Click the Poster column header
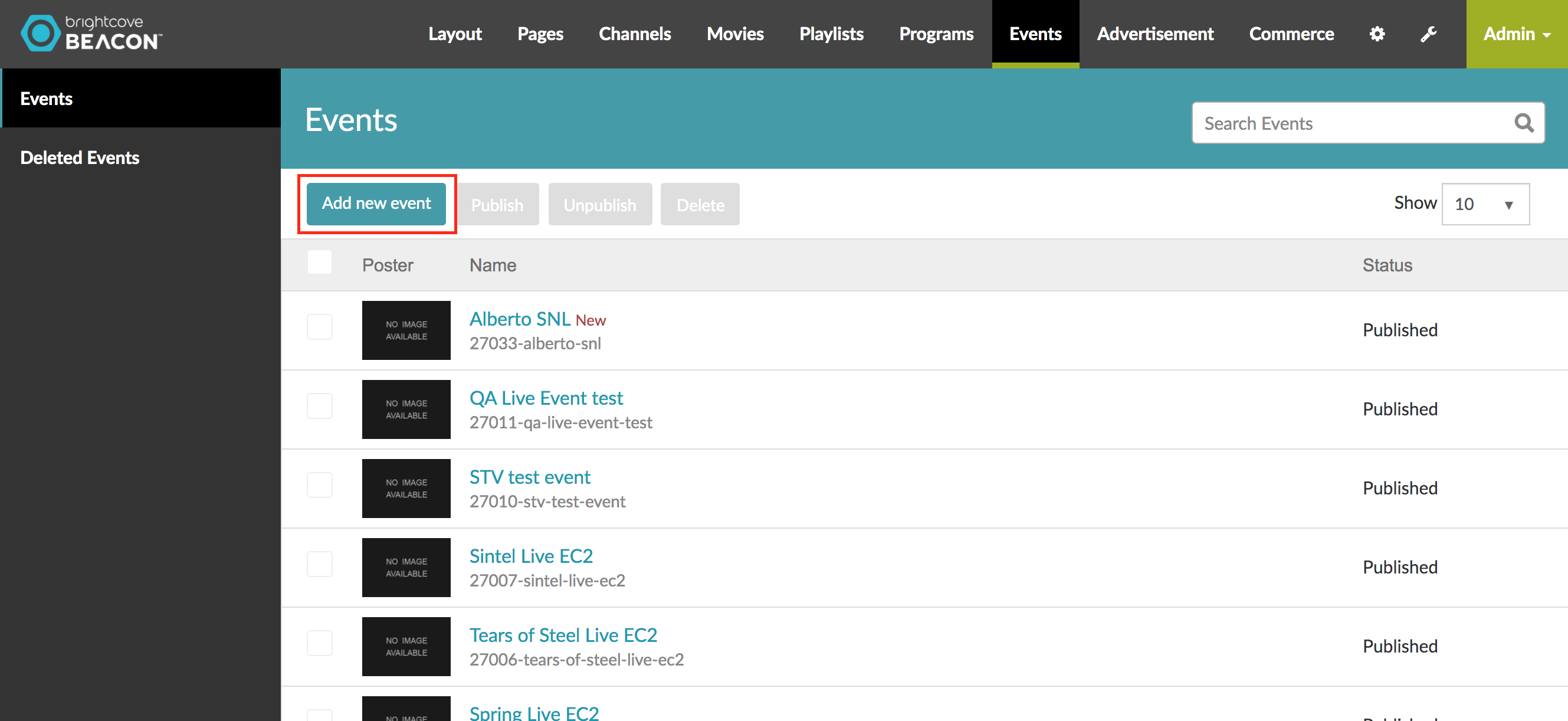The height and width of the screenshot is (721, 1568). click(x=388, y=266)
